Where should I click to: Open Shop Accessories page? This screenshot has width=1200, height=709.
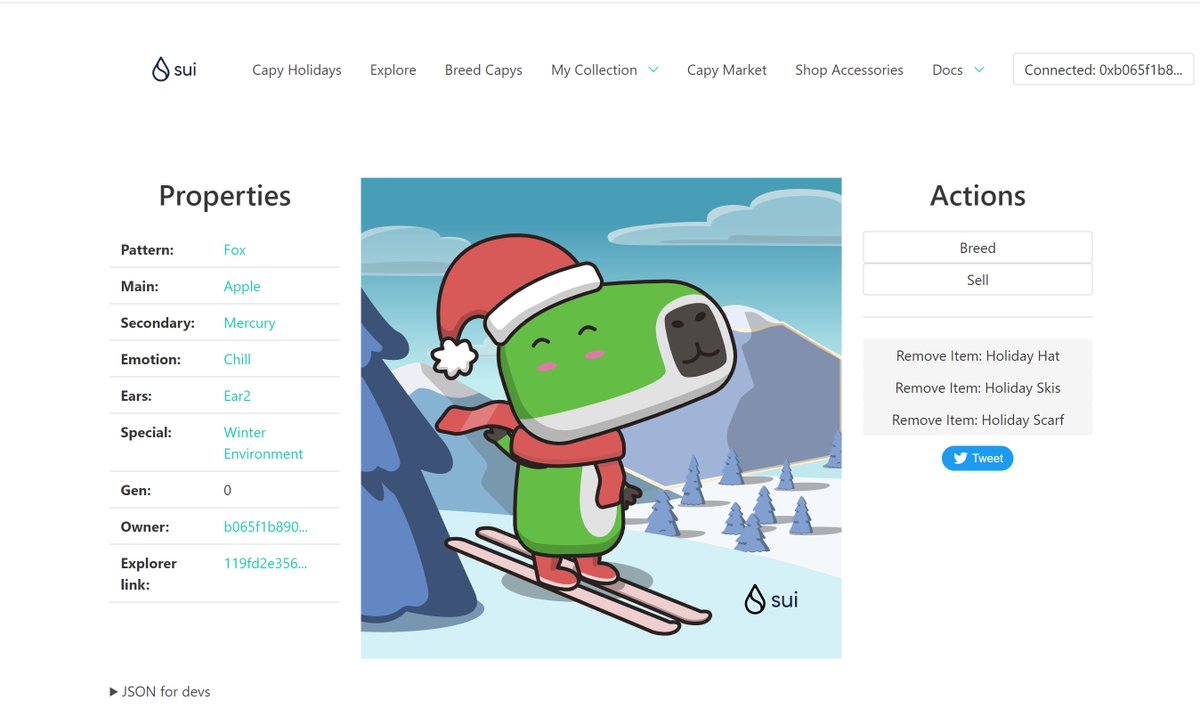849,70
